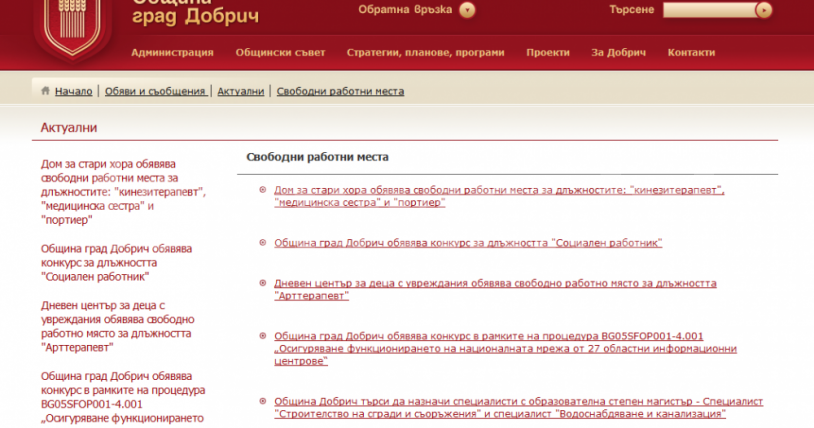Open Обяви и съобщения breadcrumb link
The image size is (814, 428).
pos(154,91)
